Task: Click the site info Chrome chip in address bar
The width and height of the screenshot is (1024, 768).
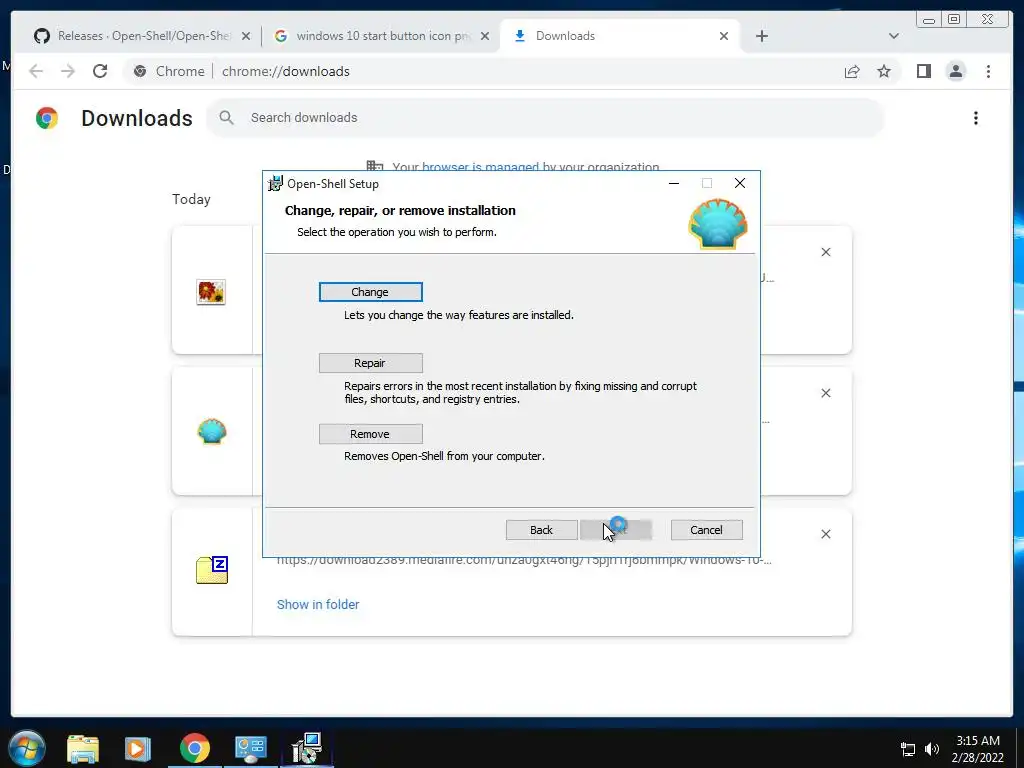Action: [x=169, y=71]
